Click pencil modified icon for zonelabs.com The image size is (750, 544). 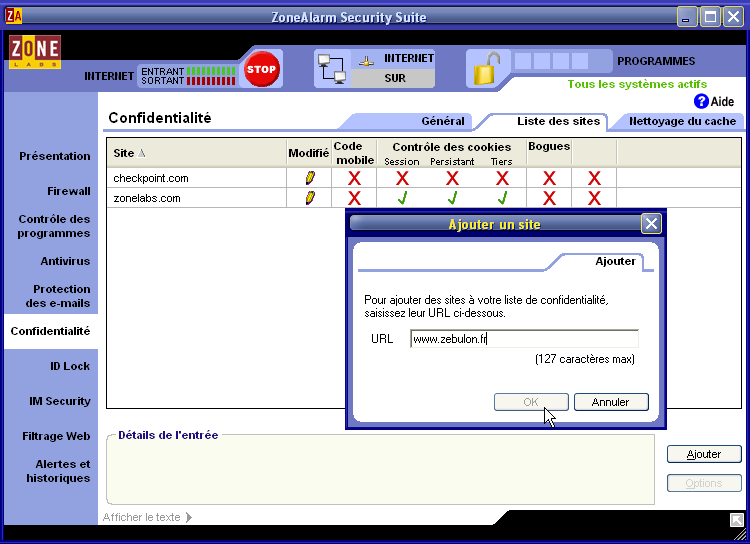[x=309, y=198]
